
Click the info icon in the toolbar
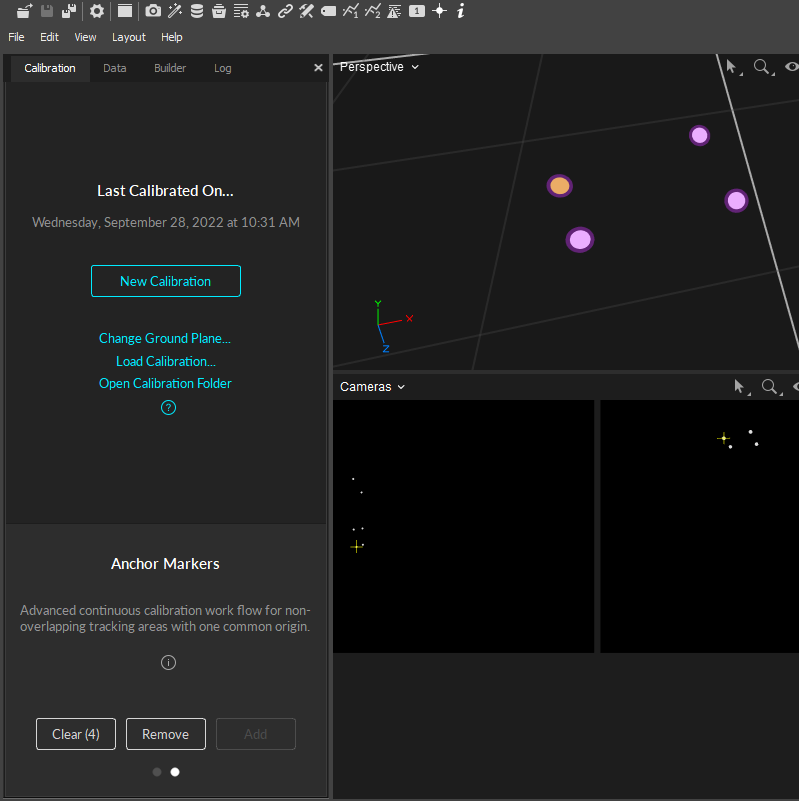tap(460, 11)
